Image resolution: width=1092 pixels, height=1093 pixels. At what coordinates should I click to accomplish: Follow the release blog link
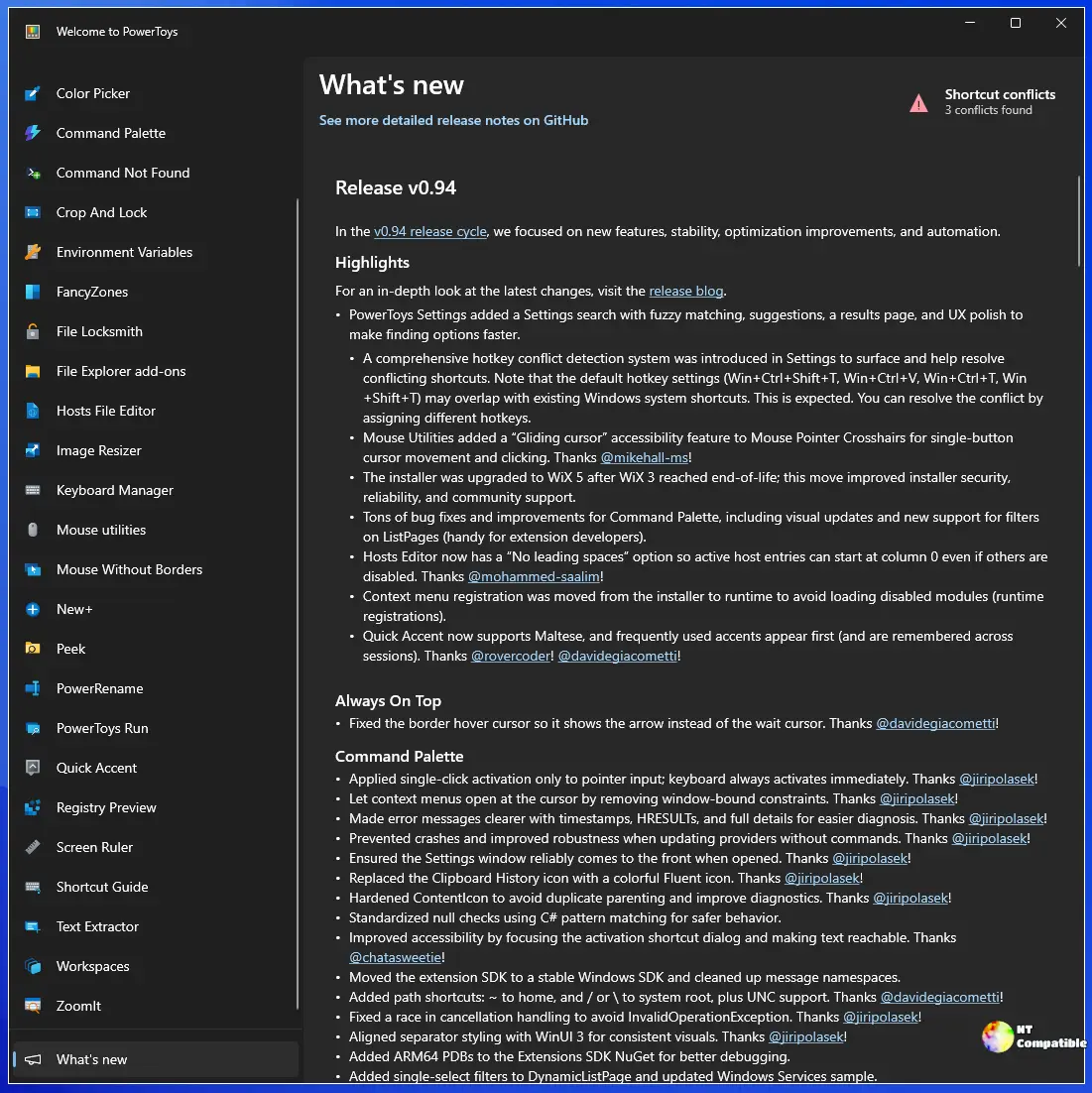click(685, 291)
